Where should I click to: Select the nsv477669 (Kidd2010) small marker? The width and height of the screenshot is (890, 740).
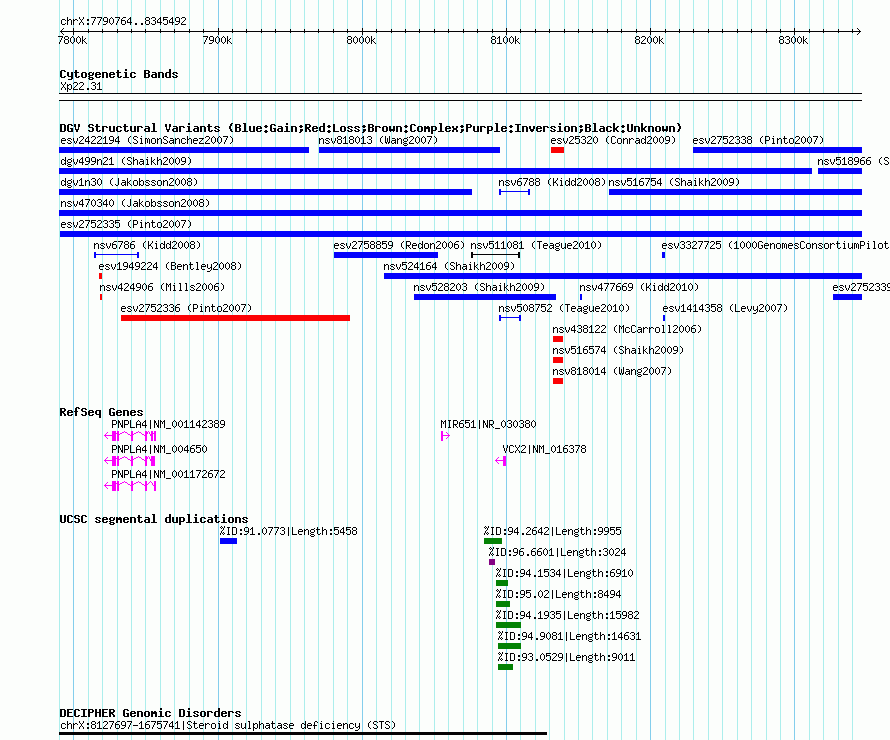(x=581, y=297)
